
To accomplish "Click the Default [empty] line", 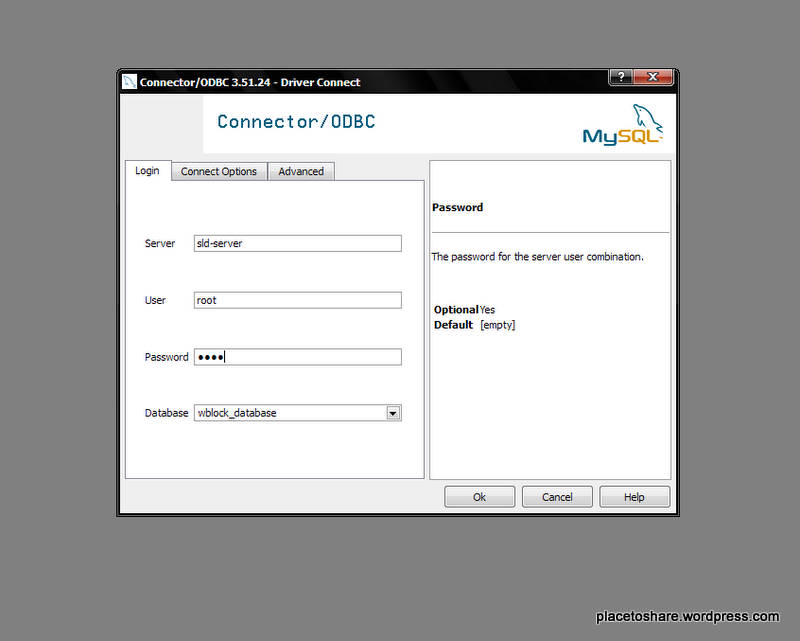I will (x=474, y=325).
